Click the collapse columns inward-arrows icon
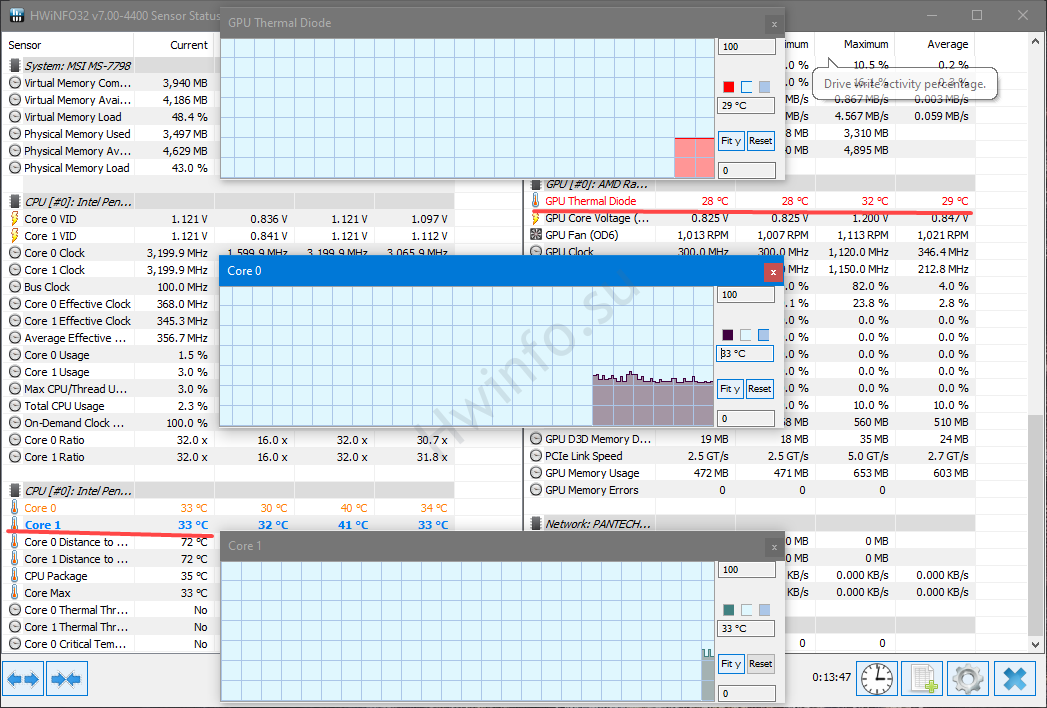Viewport: 1047px width, 708px height. (x=67, y=680)
